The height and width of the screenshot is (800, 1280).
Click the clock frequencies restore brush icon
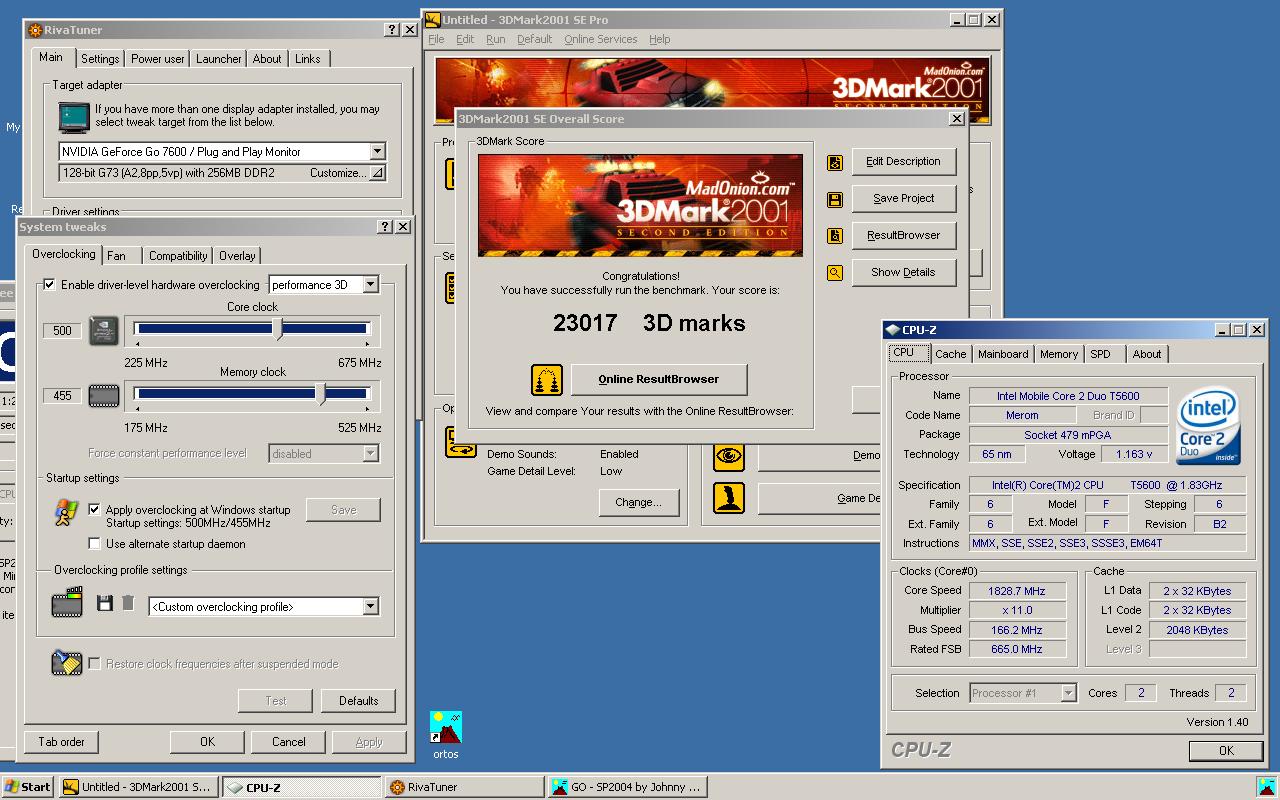click(x=67, y=663)
